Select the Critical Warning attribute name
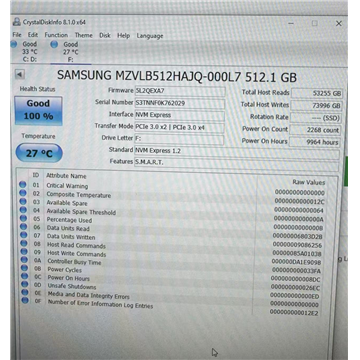 pos(67,186)
